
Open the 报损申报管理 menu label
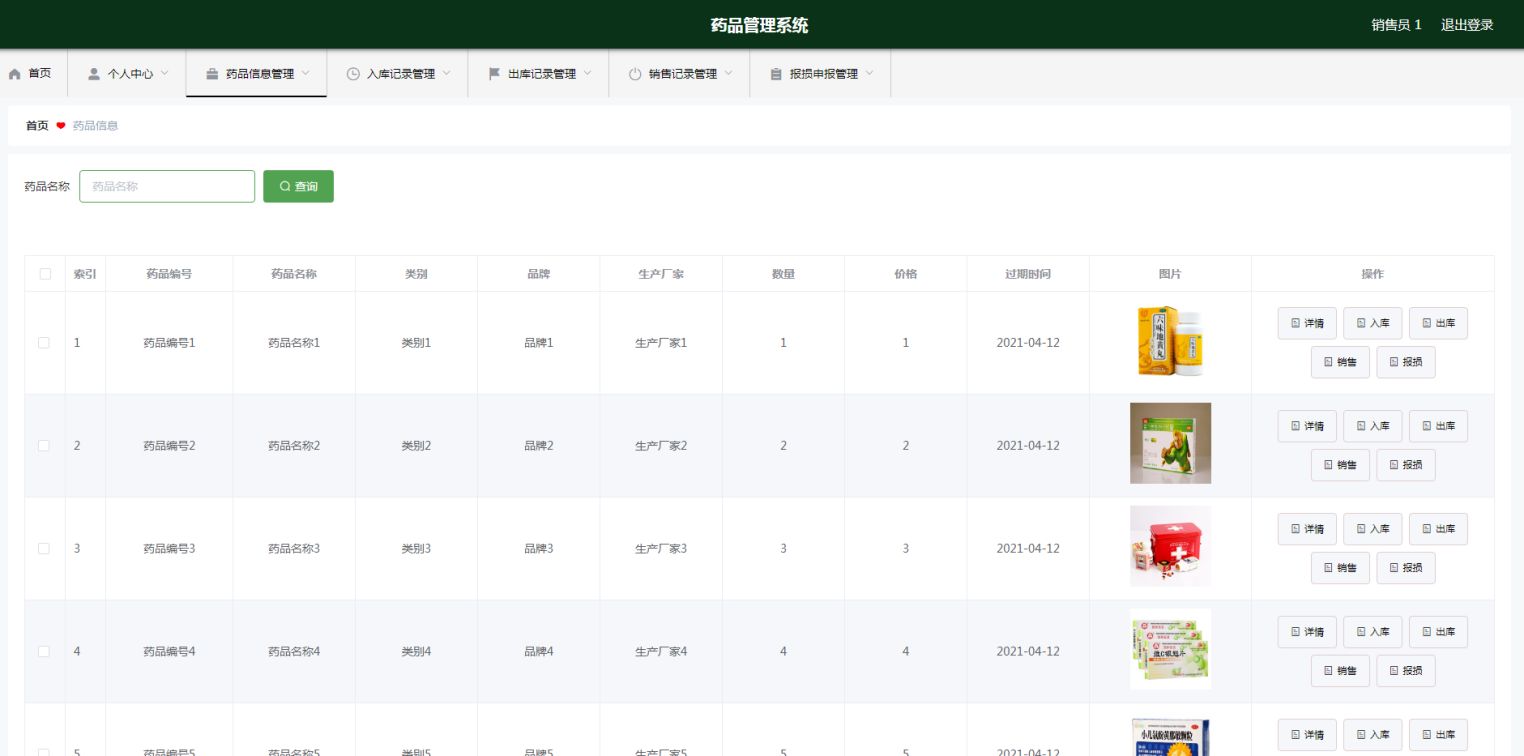(x=824, y=74)
